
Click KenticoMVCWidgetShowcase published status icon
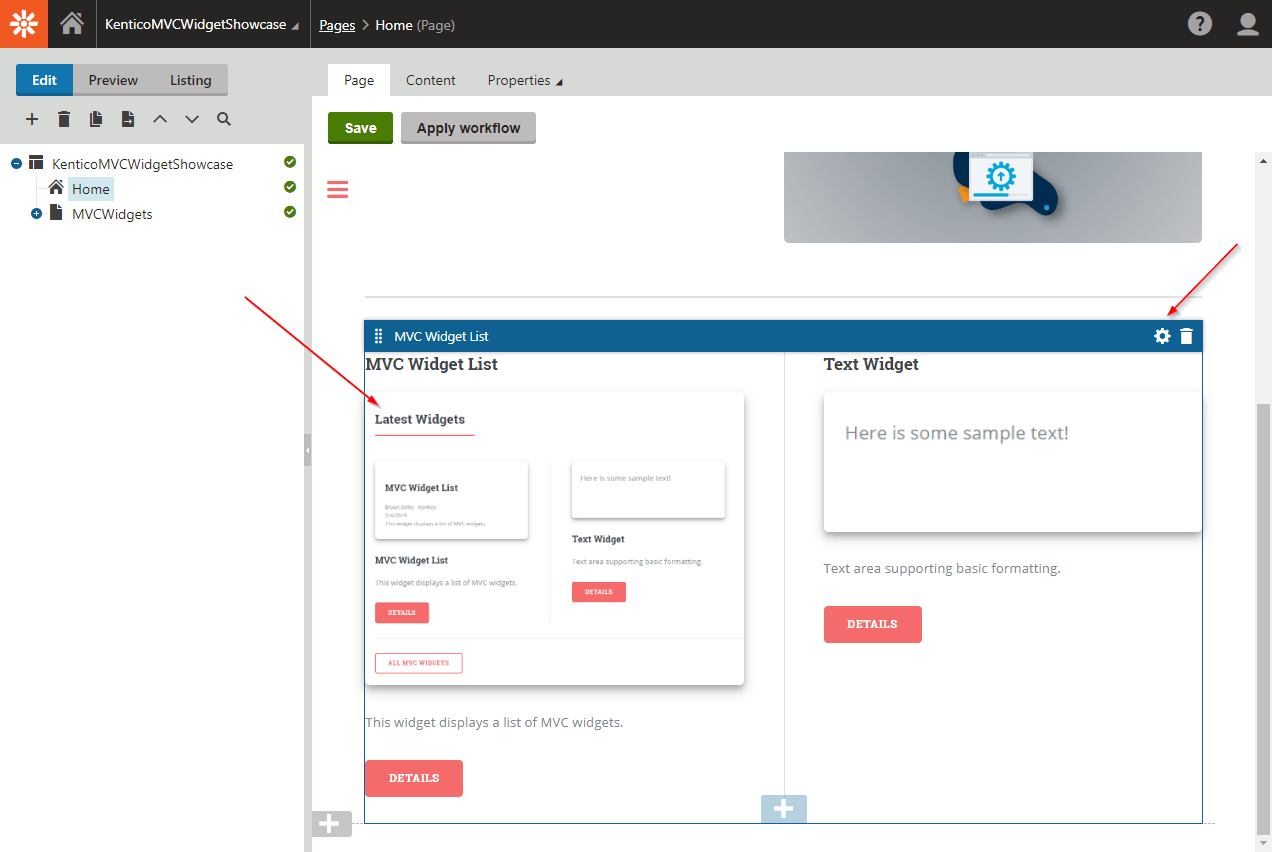(x=290, y=162)
